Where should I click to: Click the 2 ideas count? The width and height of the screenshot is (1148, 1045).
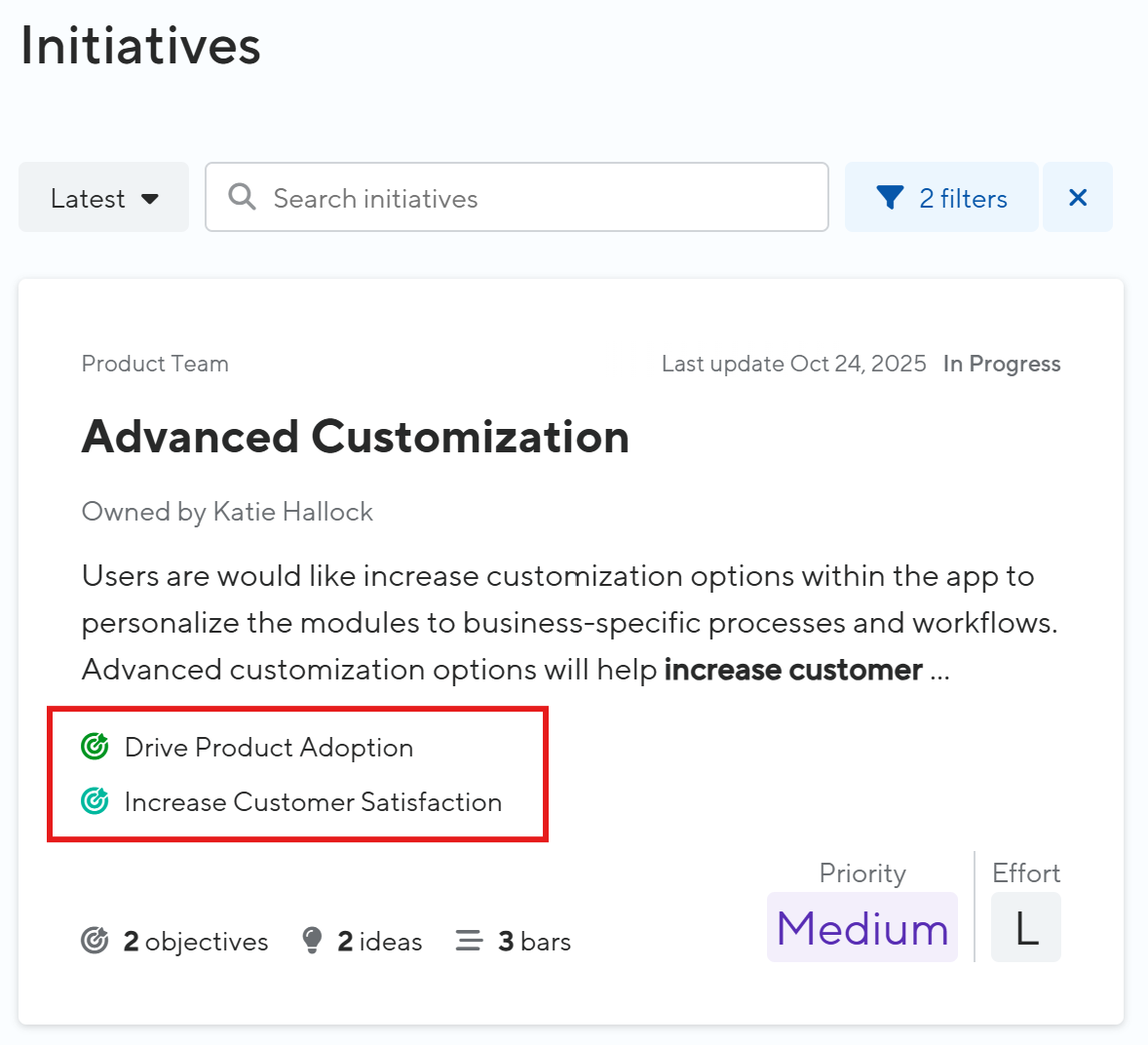click(380, 942)
